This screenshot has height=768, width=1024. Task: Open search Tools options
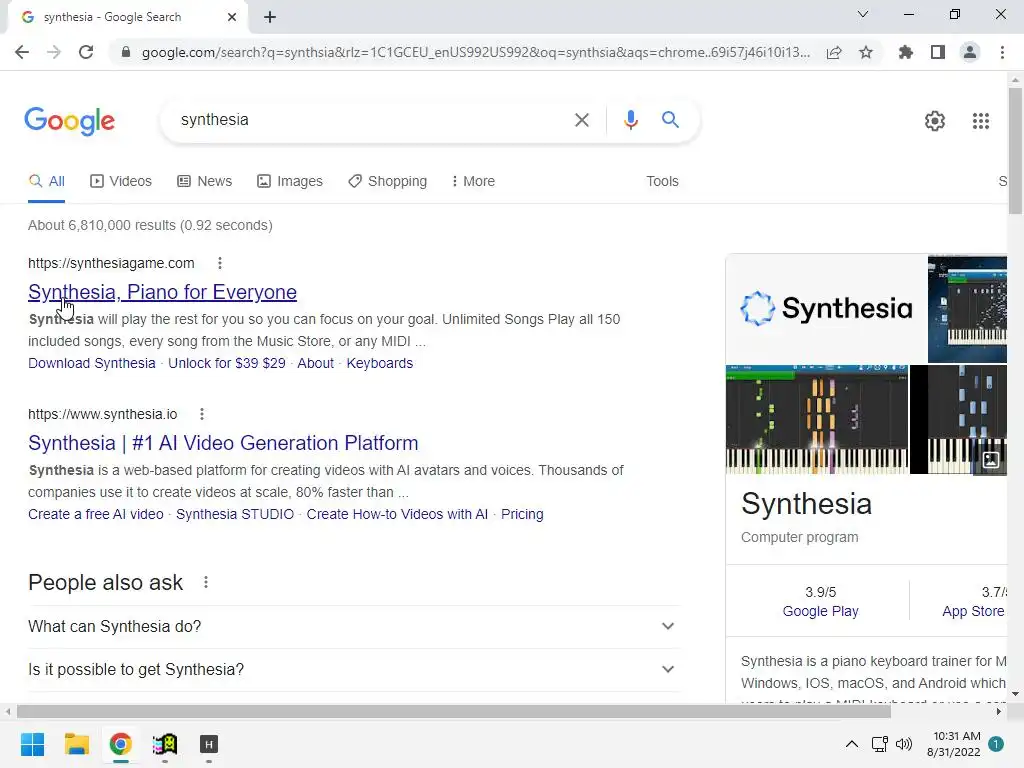662,181
